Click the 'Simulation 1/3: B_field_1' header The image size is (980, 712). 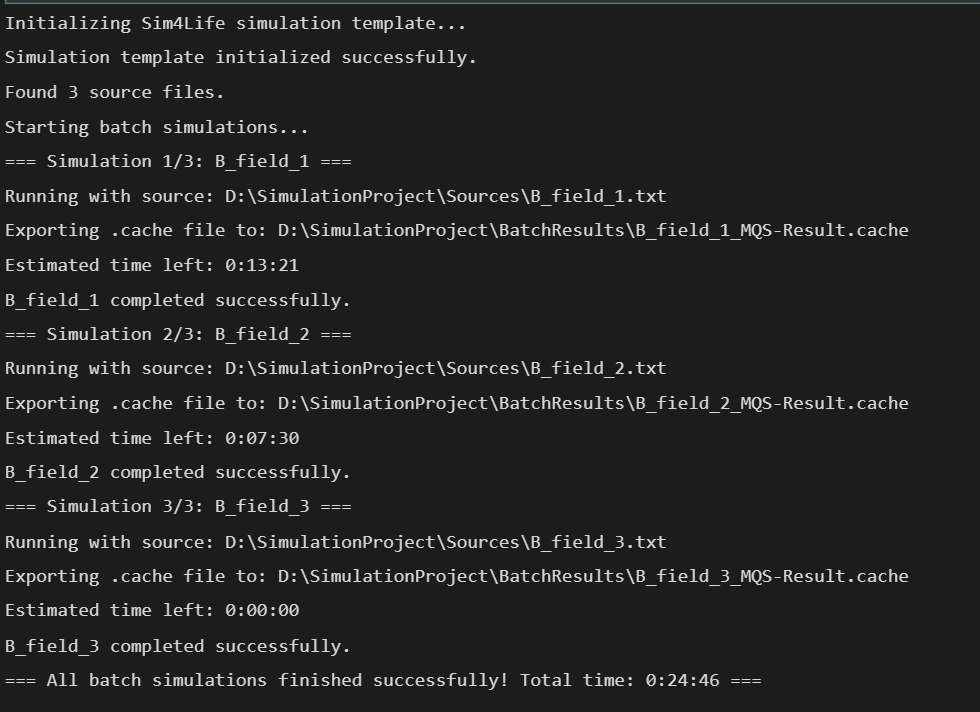(x=178, y=161)
